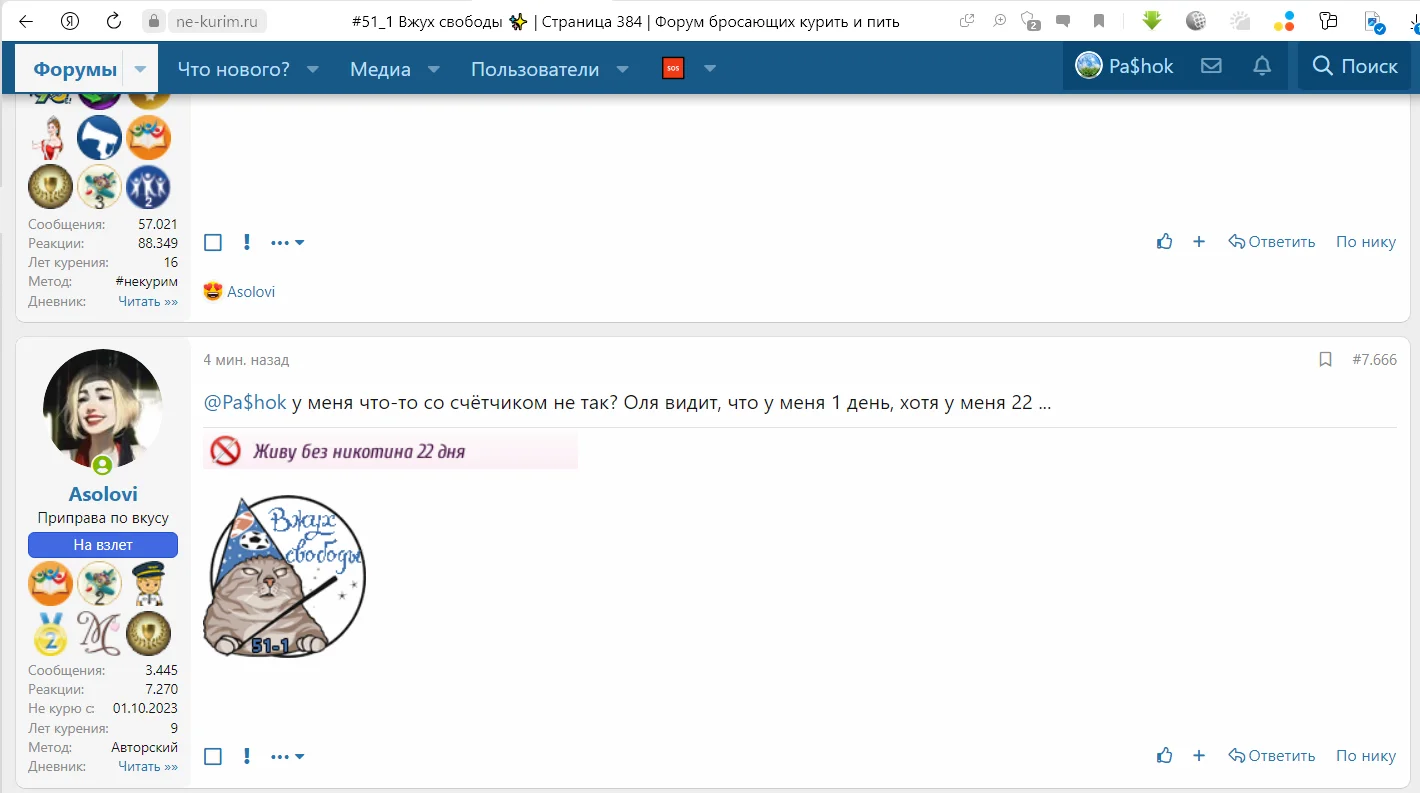Image resolution: width=1420 pixels, height=793 pixels.
Task: Expand the Форумы submenu arrow
Action: point(140,69)
